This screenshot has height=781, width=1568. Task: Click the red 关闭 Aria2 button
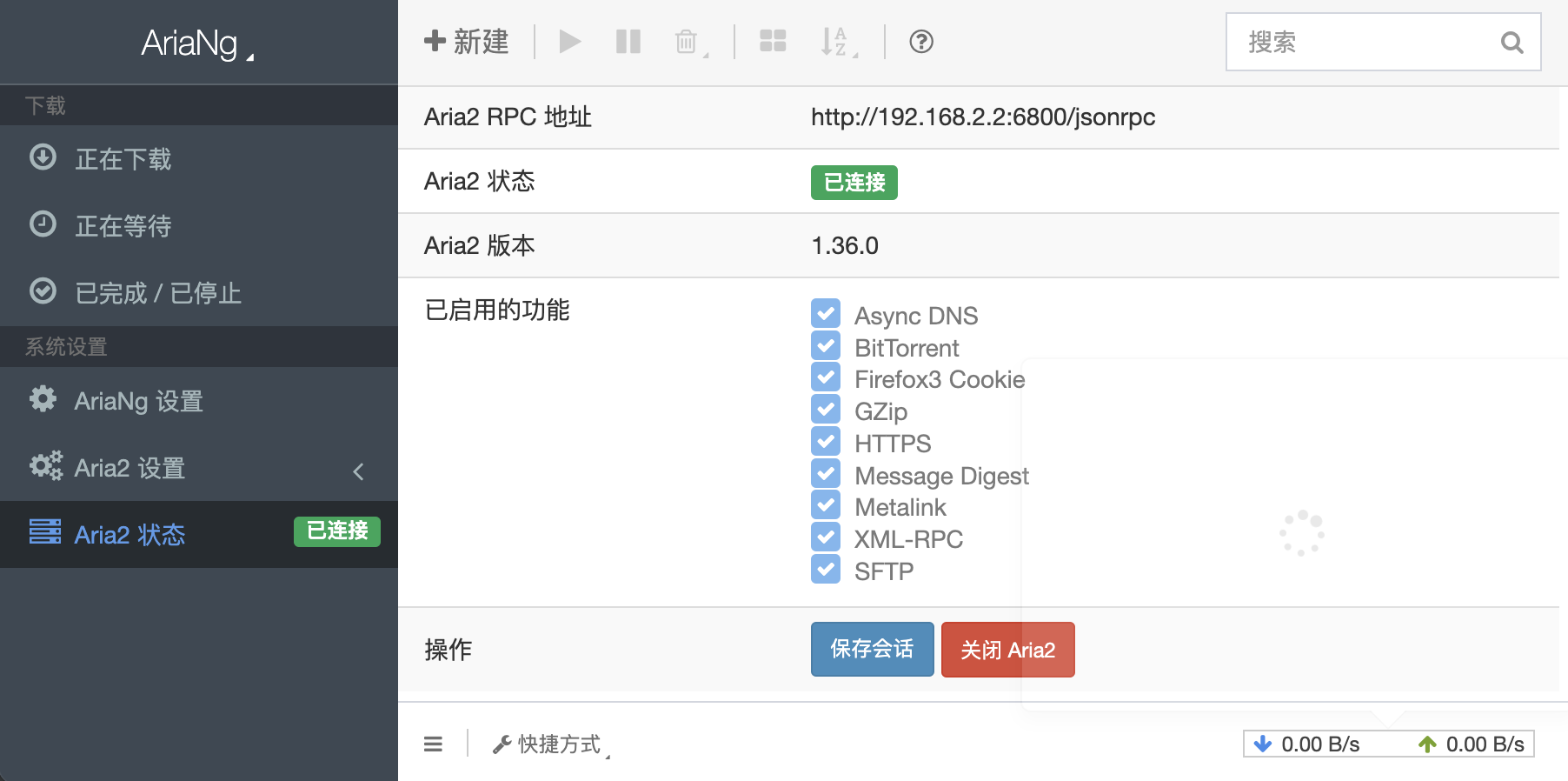pyautogui.click(x=1008, y=649)
